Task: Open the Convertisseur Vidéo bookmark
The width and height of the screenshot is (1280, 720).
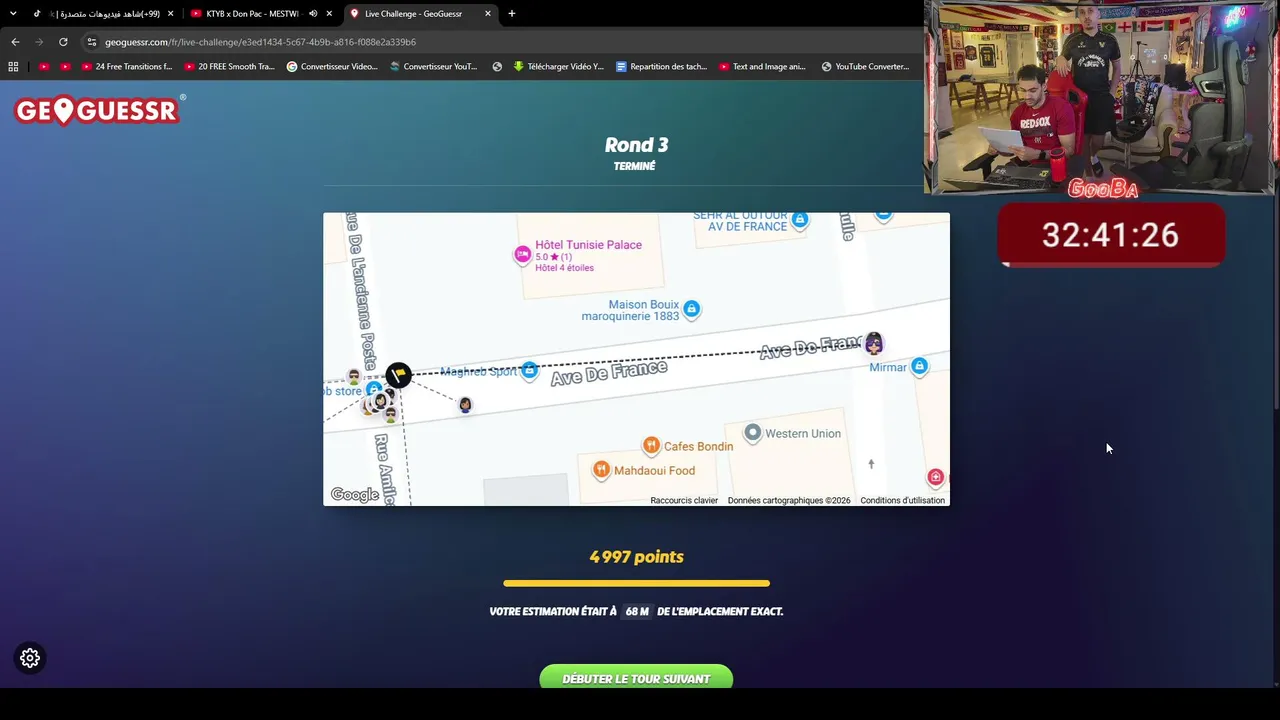Action: click(332, 67)
